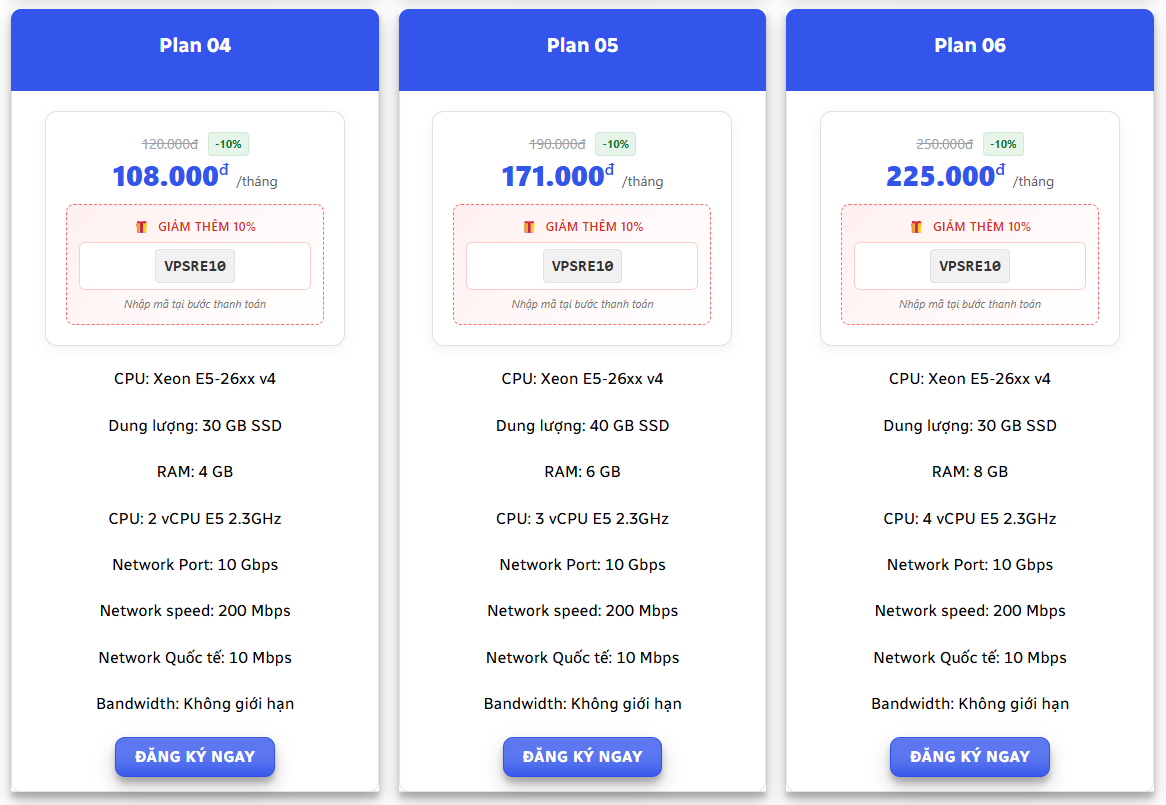Click the struck-through 120.000đ original price
The width and height of the screenshot is (1166, 805).
coord(169,144)
